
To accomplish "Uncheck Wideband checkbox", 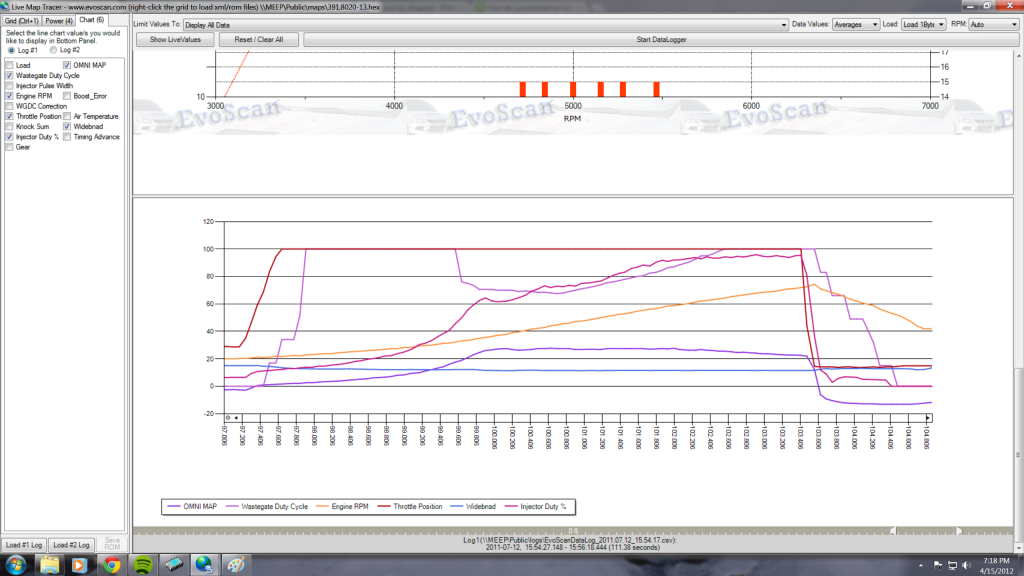I will pyautogui.click(x=67, y=127).
